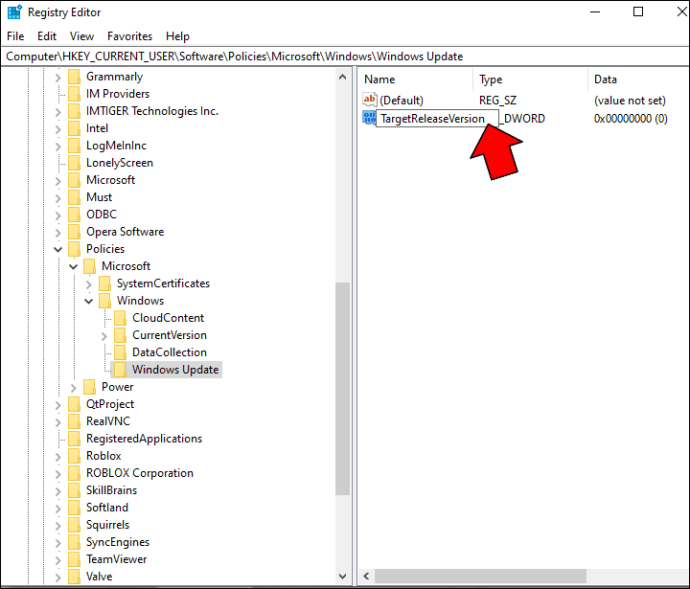
Task: Click the Valve folder icon
Action: tap(74, 576)
